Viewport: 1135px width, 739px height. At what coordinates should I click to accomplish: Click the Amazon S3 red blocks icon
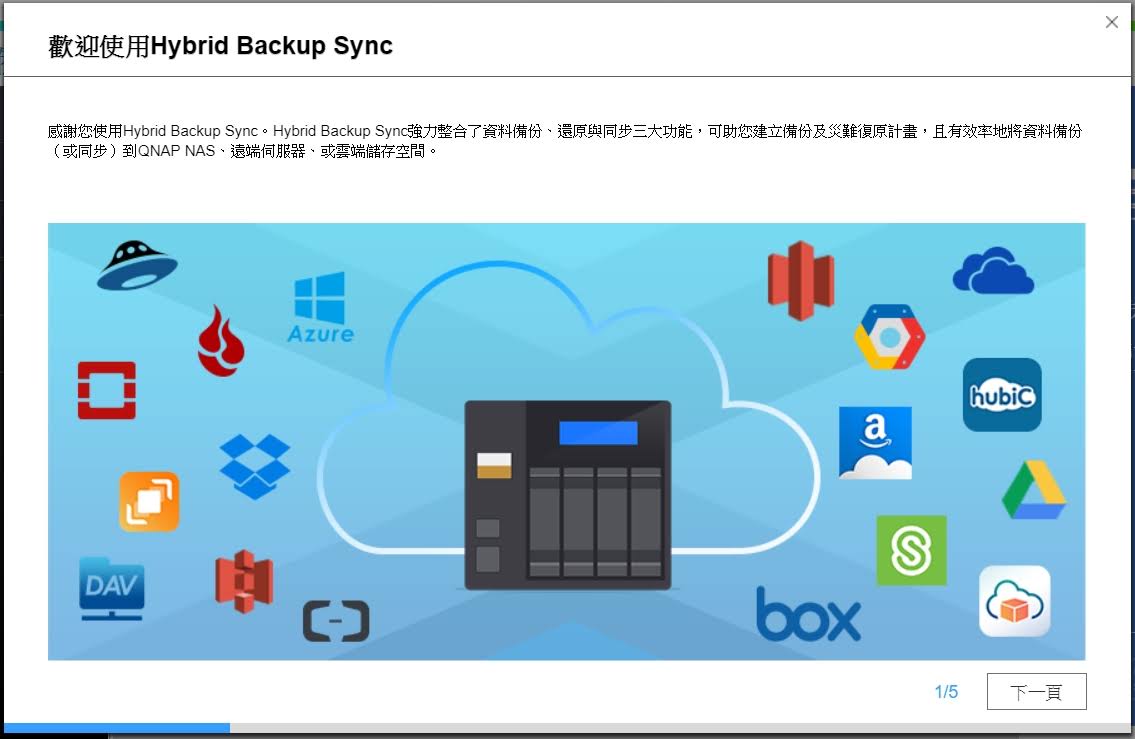(x=244, y=581)
